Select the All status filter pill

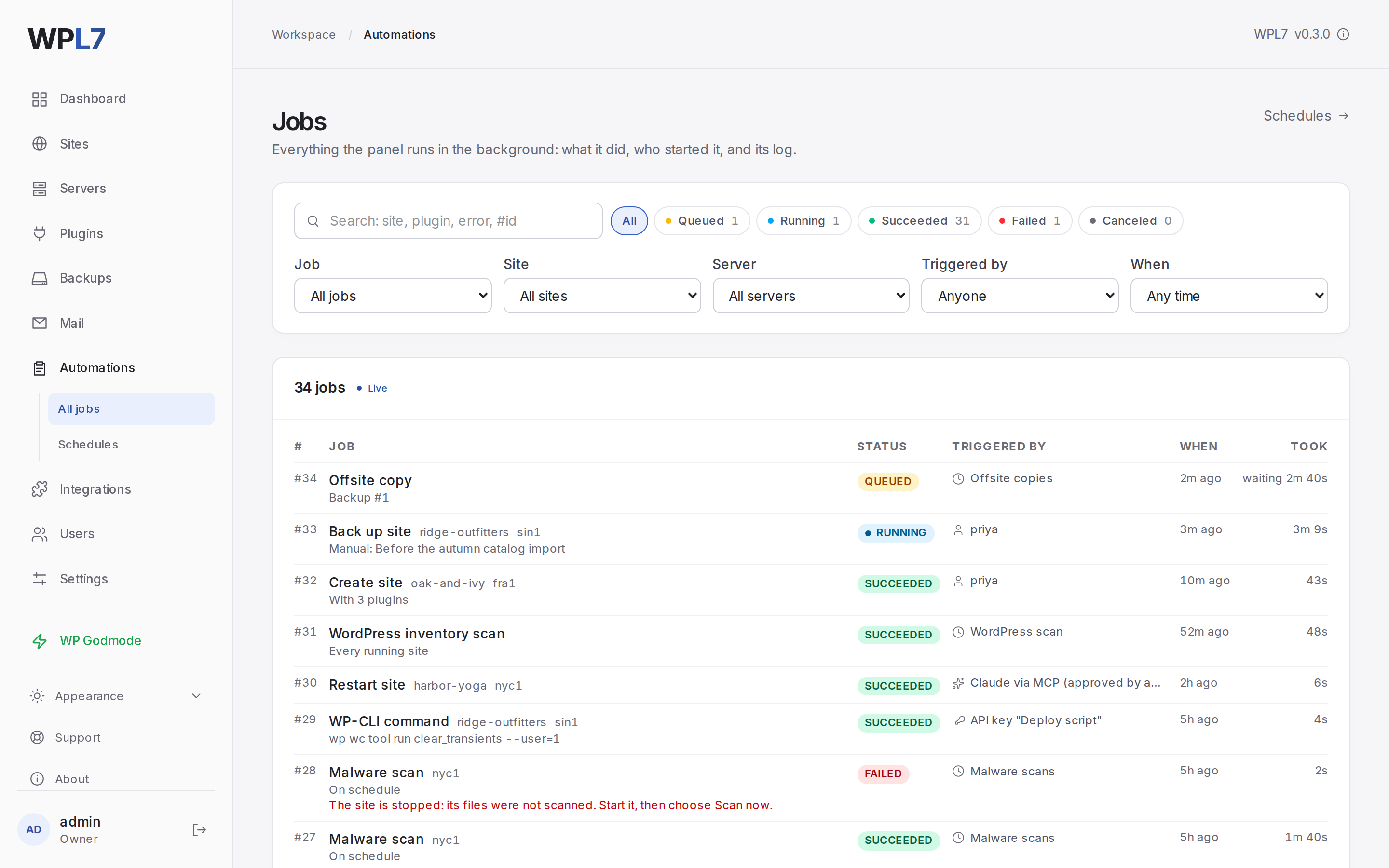coord(629,221)
